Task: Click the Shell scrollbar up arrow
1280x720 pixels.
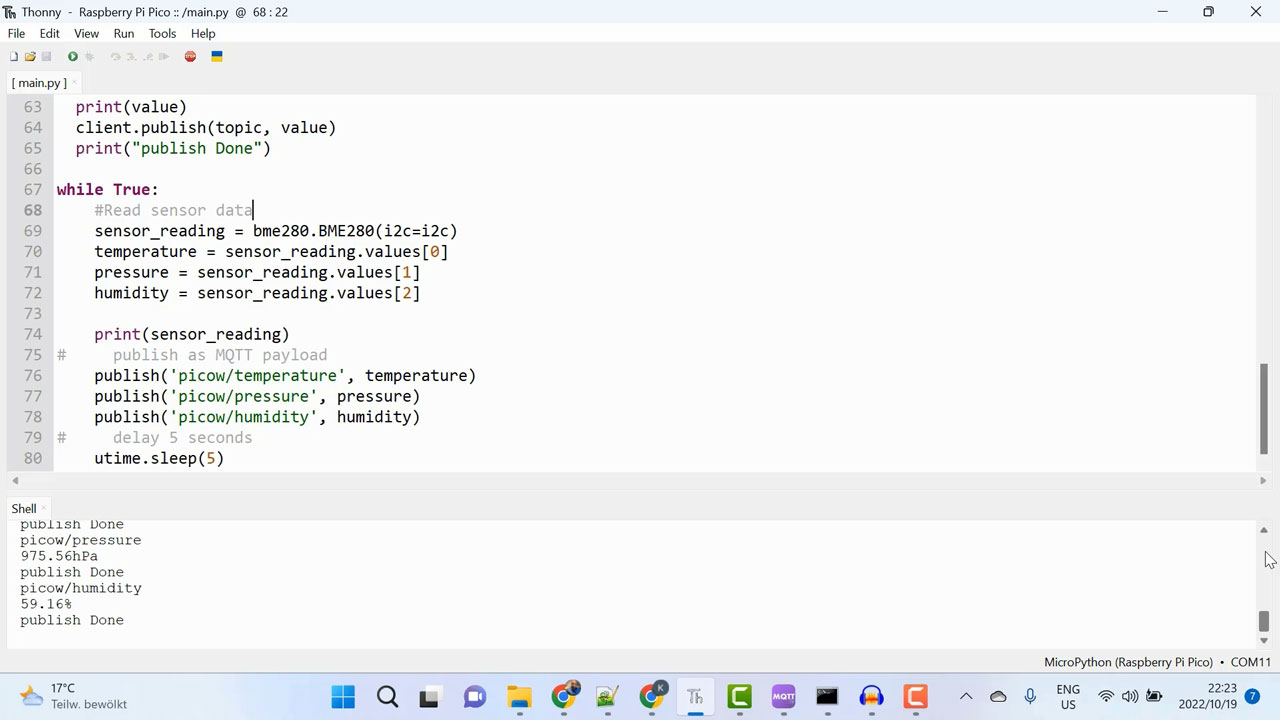Action: (1263, 530)
